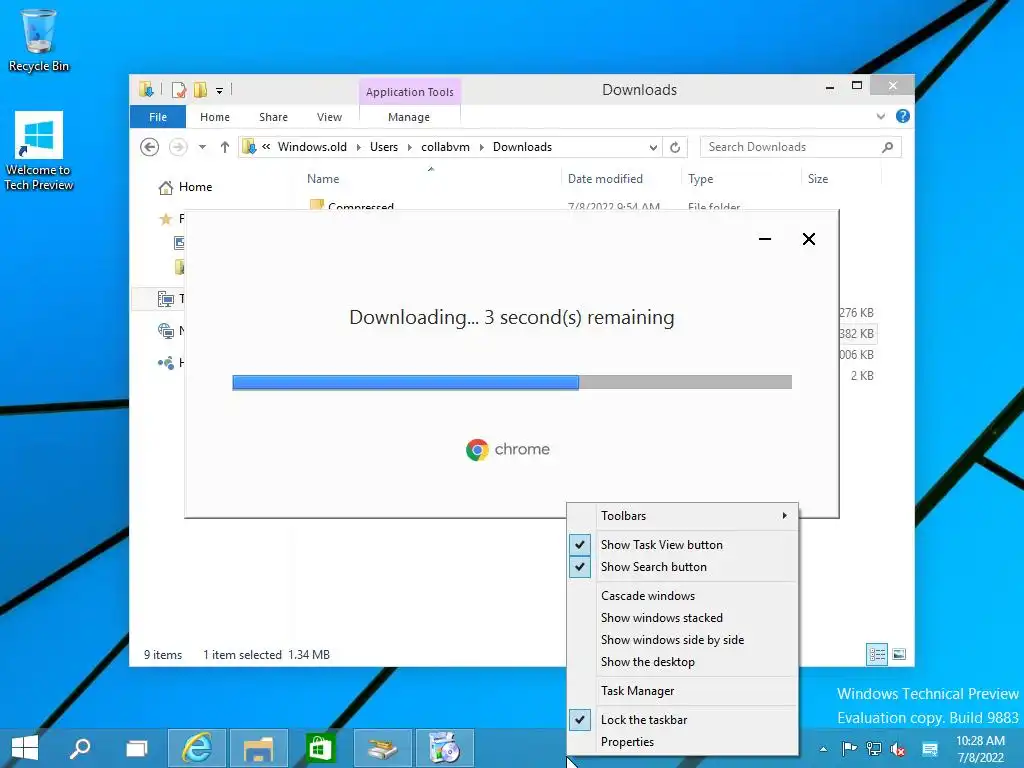Toggle Show Task View button option

point(682,545)
